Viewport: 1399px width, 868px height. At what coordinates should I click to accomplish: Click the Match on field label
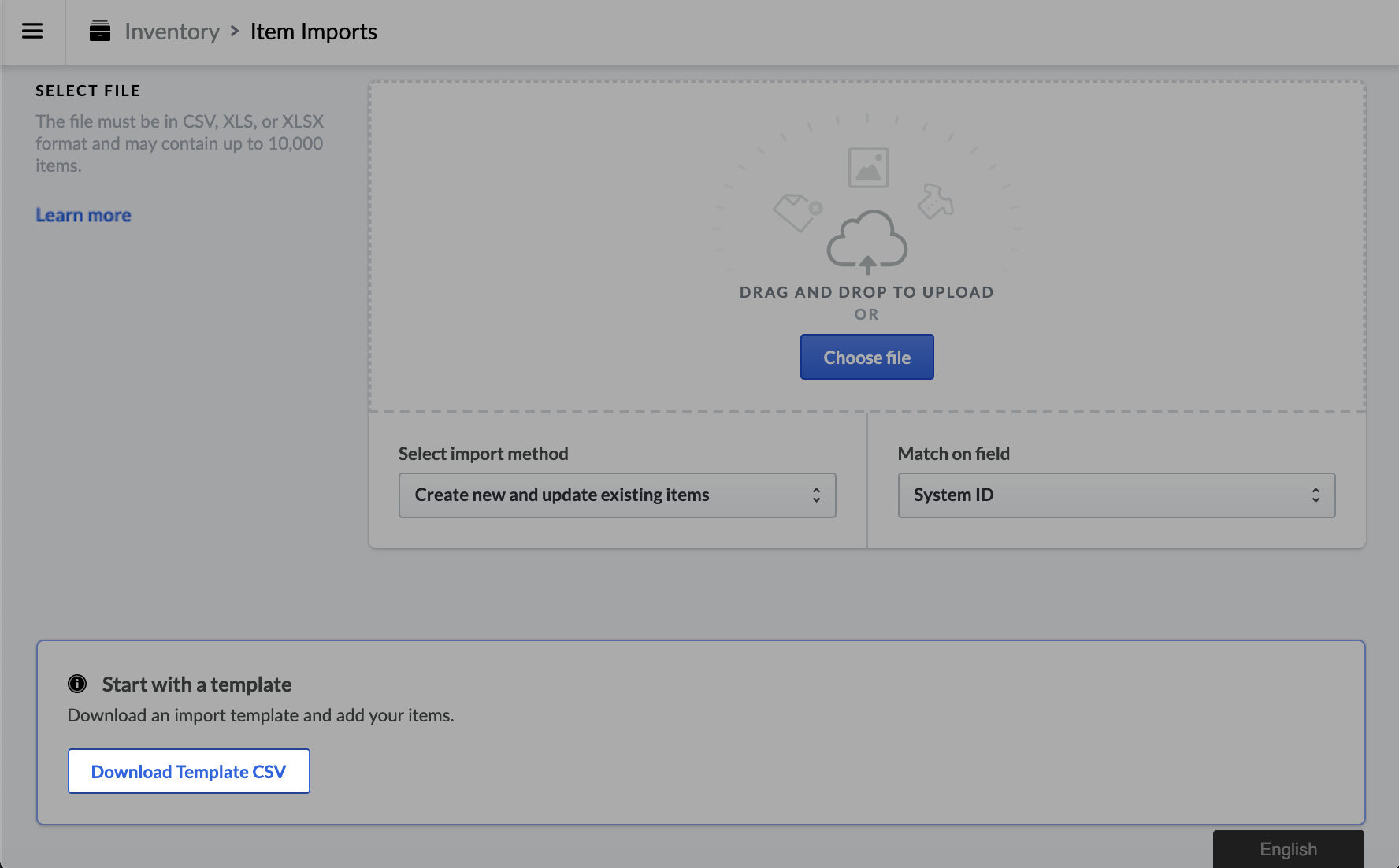953,454
